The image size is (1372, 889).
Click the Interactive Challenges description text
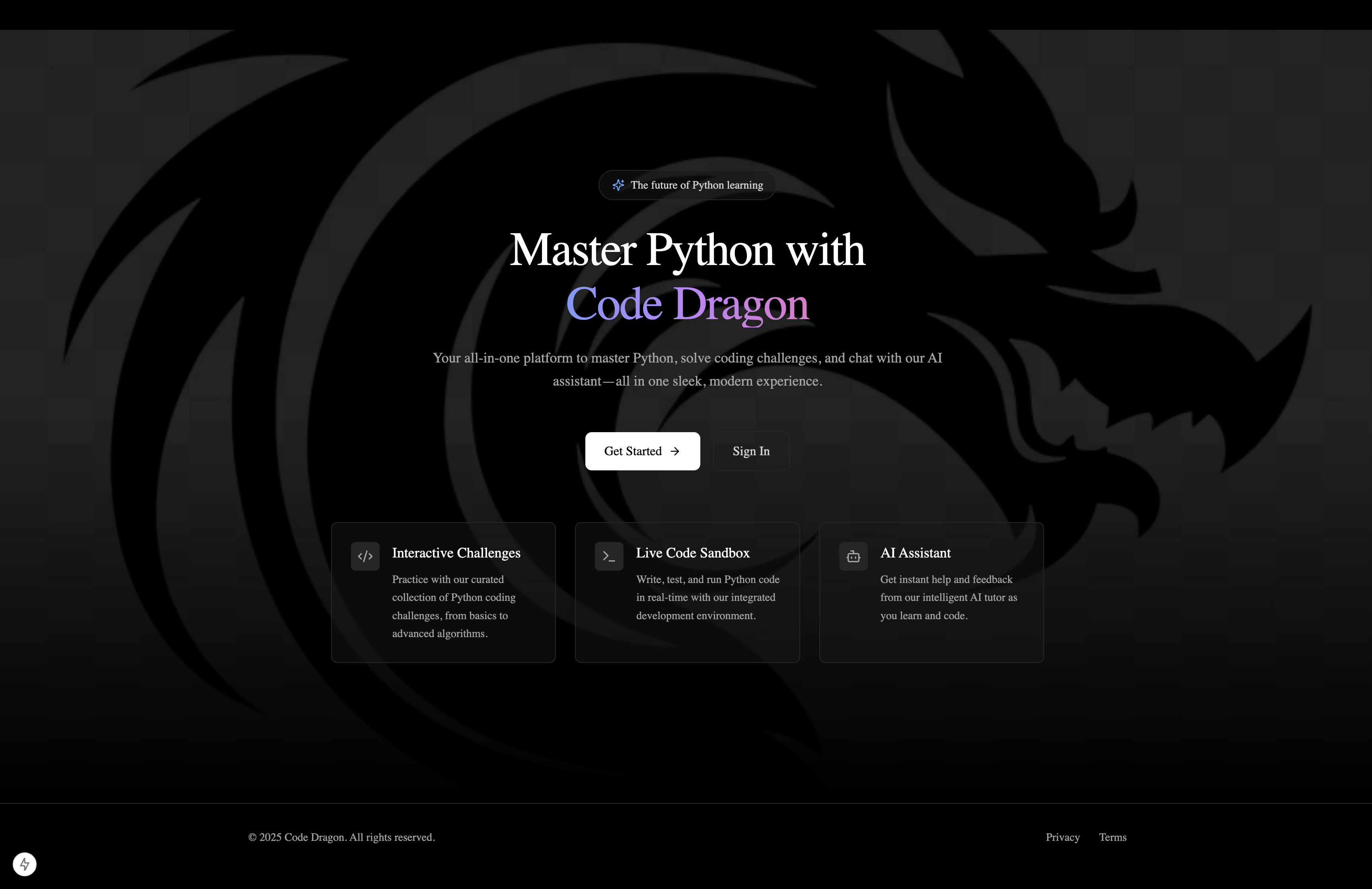453,606
